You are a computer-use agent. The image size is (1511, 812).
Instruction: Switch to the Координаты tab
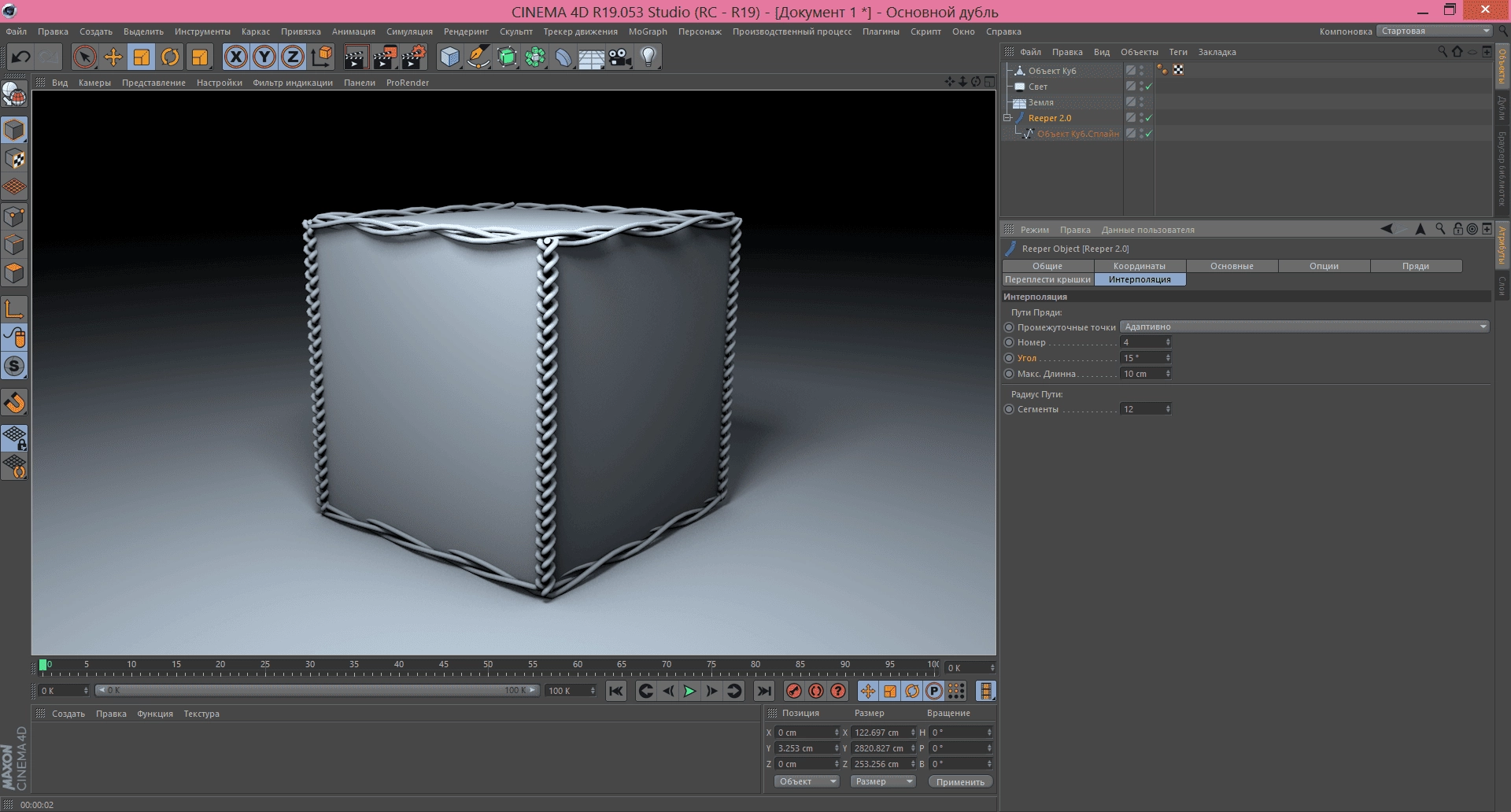1140,266
